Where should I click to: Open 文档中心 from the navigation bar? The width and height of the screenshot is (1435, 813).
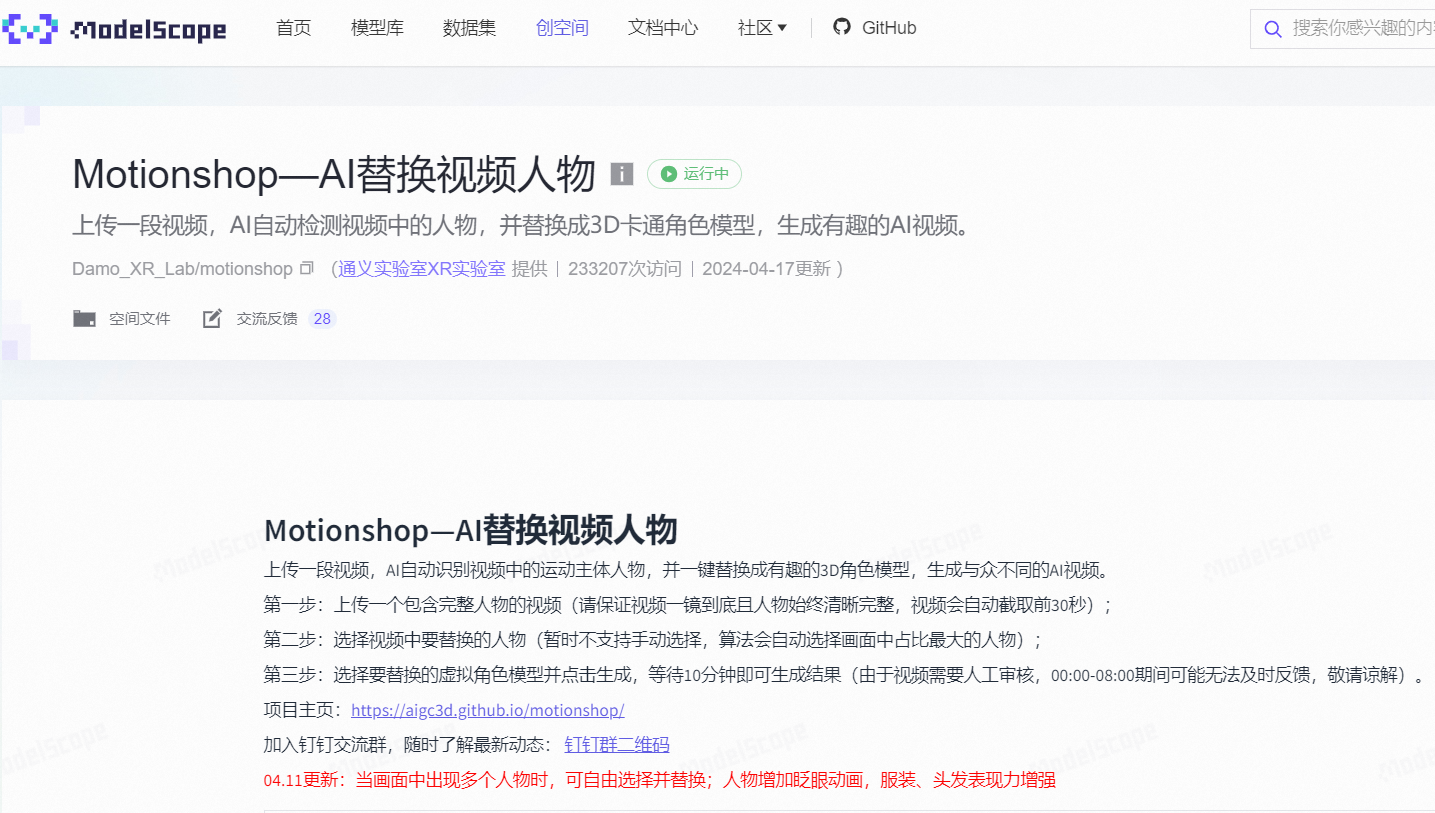663,28
